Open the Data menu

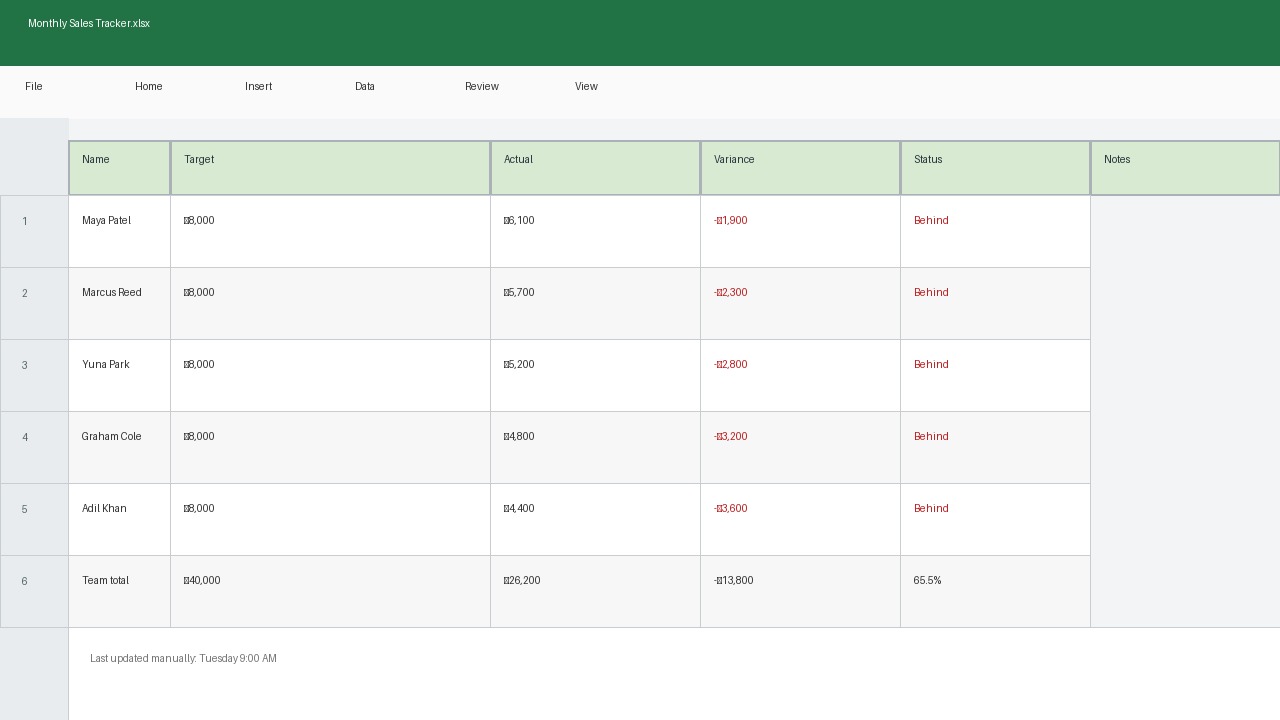click(x=365, y=87)
